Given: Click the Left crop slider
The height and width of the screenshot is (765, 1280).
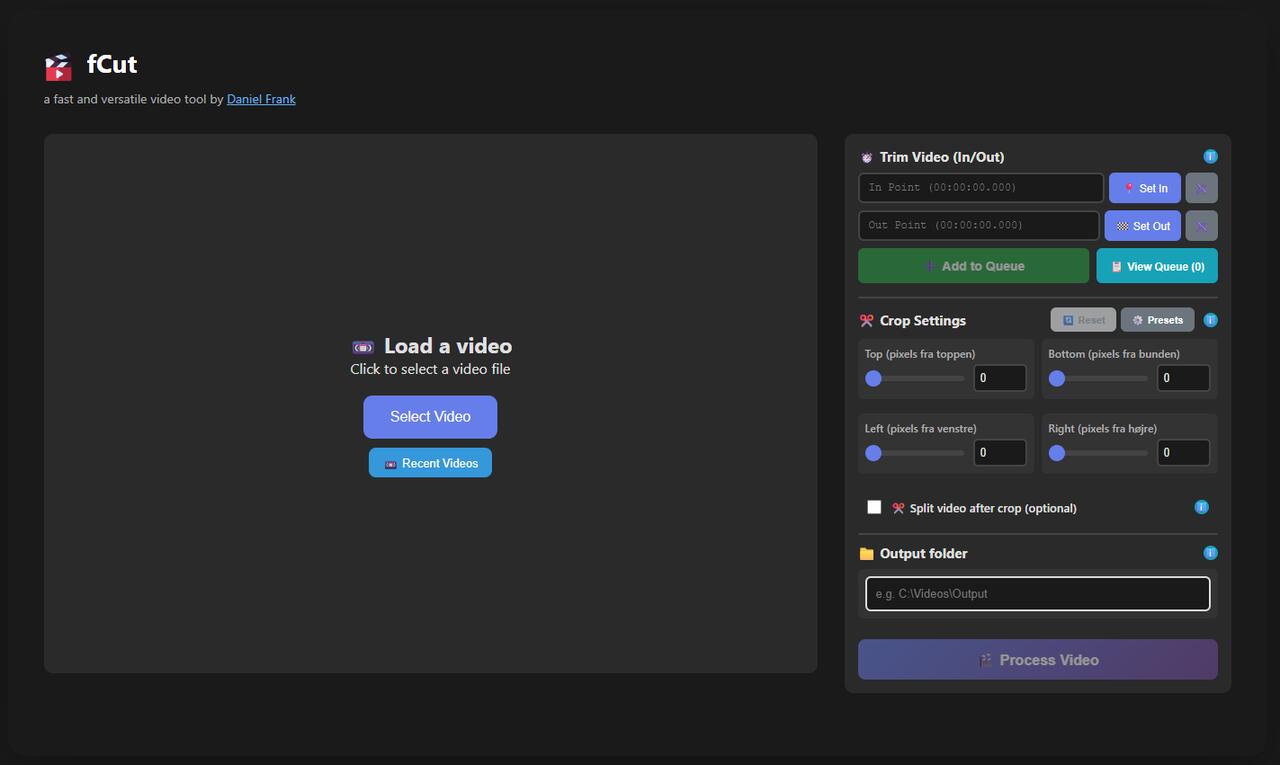Looking at the screenshot, I should click(x=915, y=453).
